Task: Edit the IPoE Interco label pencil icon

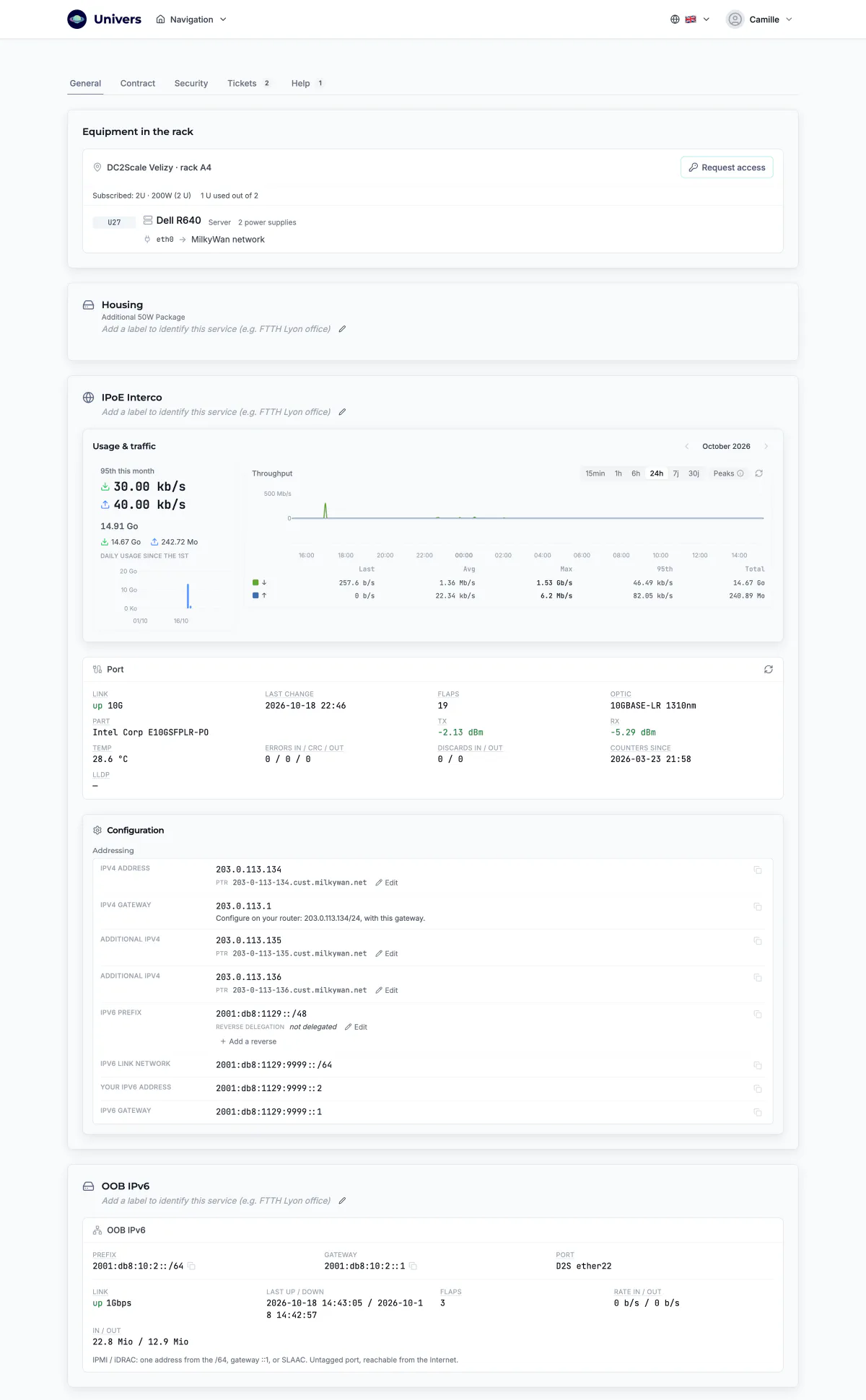Action: click(x=342, y=412)
